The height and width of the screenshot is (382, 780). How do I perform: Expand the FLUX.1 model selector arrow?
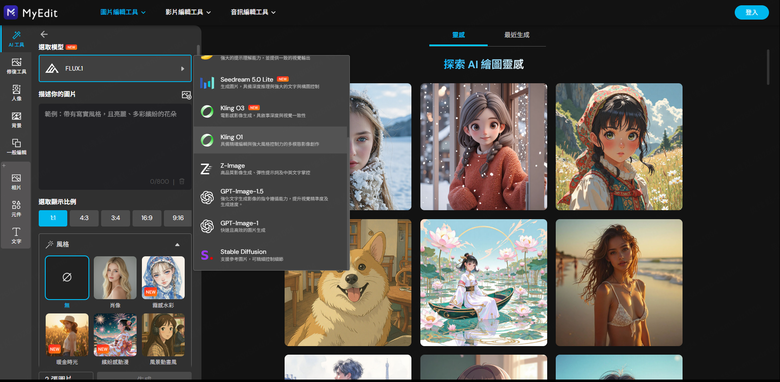183,69
